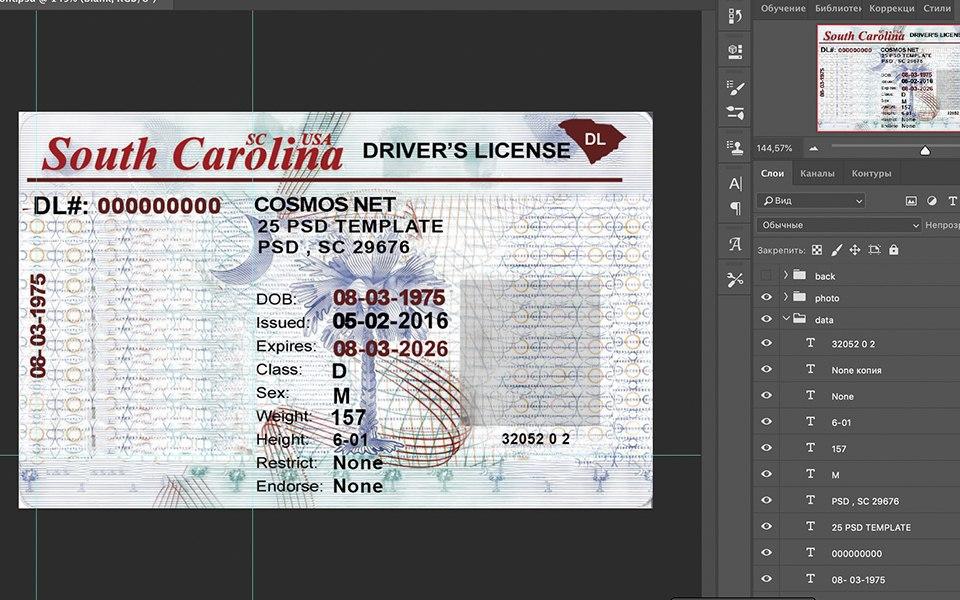
Task: Hide the 32052 0 2 text layer
Action: coord(767,343)
